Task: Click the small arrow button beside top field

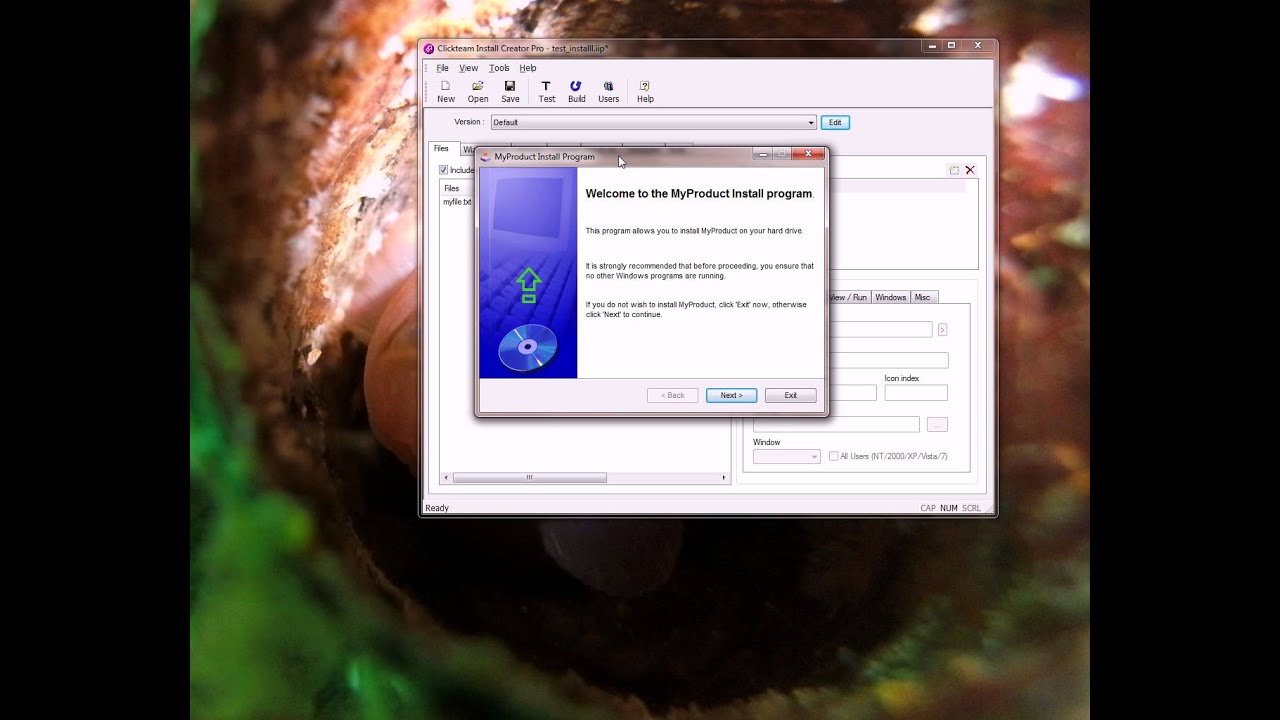Action: [x=942, y=329]
